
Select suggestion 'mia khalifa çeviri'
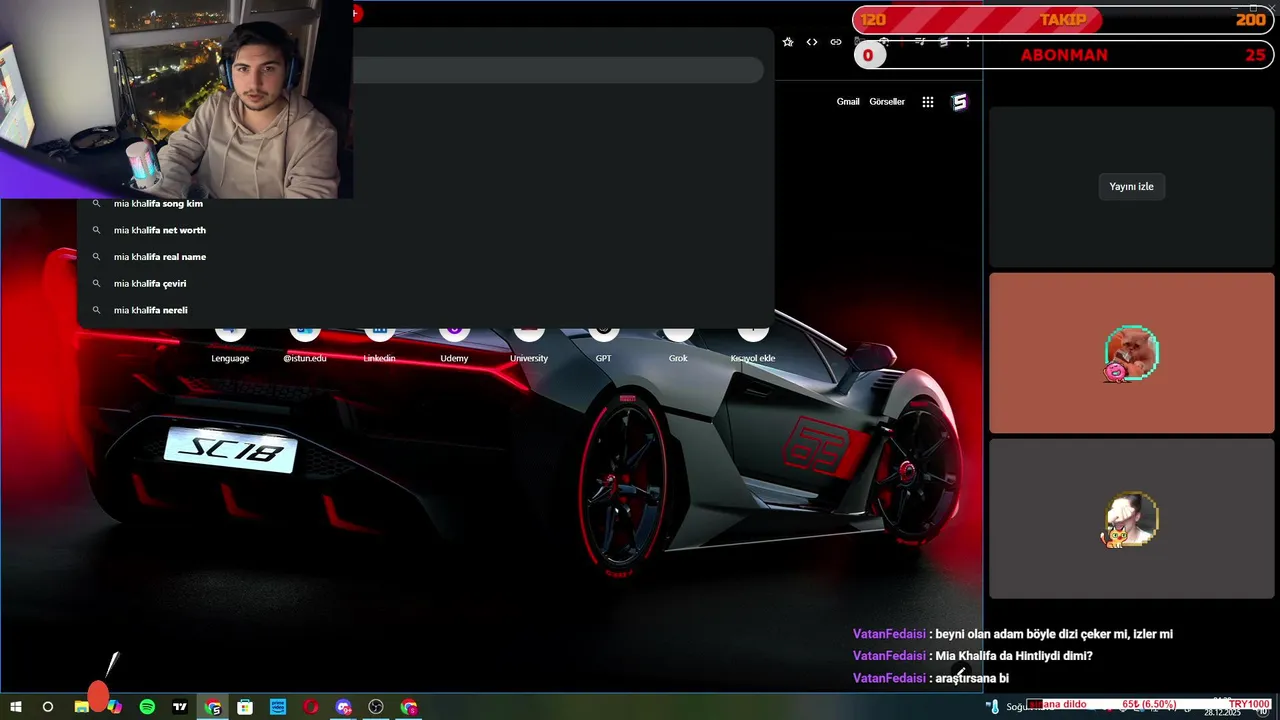(425, 283)
